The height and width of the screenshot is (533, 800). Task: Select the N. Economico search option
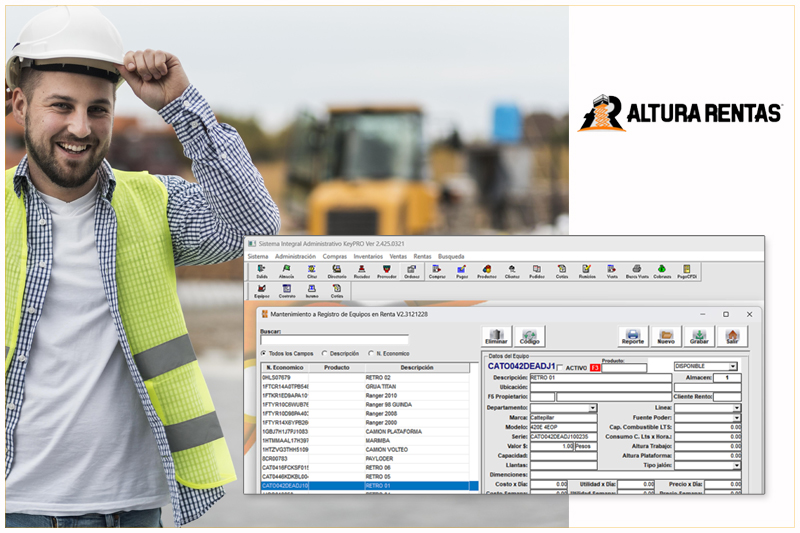click(371, 353)
